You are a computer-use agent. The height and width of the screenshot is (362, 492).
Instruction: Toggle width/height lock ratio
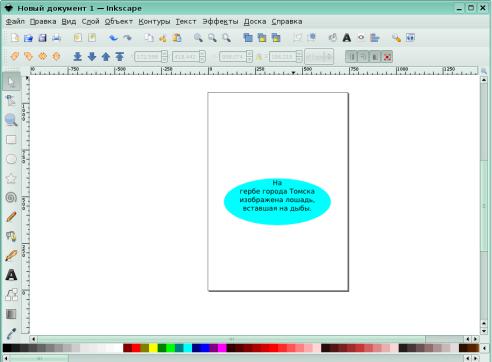point(259,57)
